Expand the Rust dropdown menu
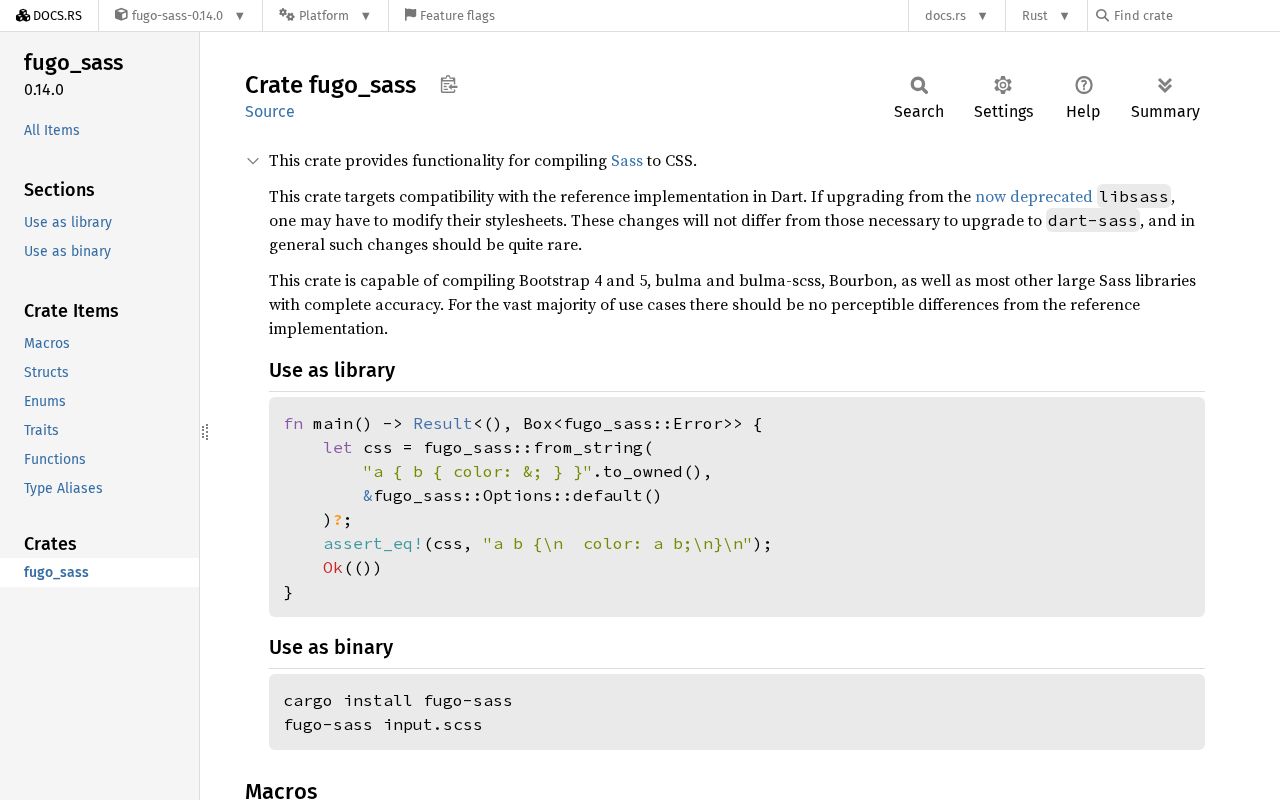Viewport: 1280px width, 800px height. coord(1046,15)
